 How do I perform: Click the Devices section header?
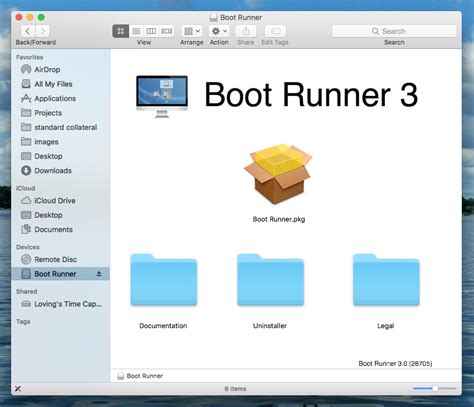coord(28,247)
